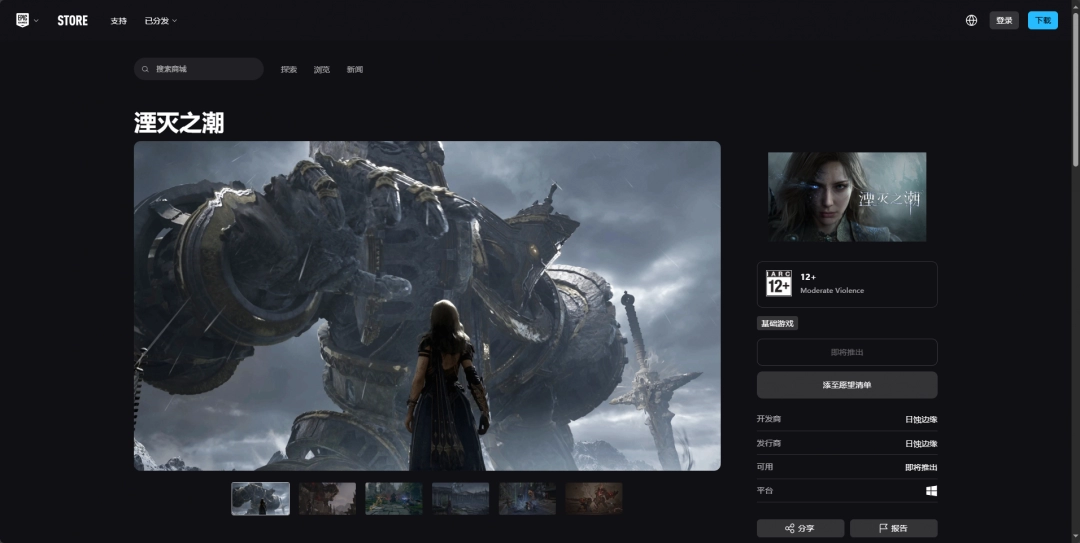Select the second screenshot thumbnail
Image resolution: width=1080 pixels, height=543 pixels.
pos(327,498)
